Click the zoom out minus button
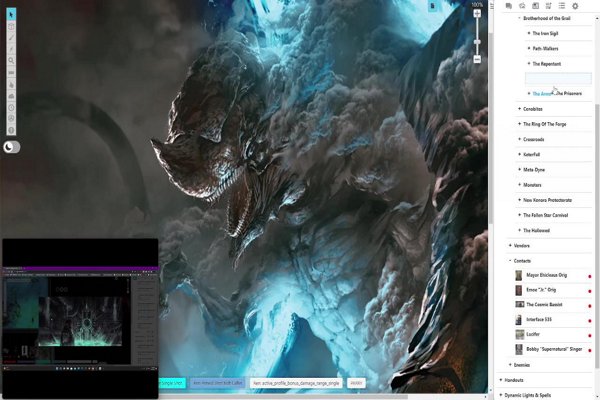 pos(477,59)
